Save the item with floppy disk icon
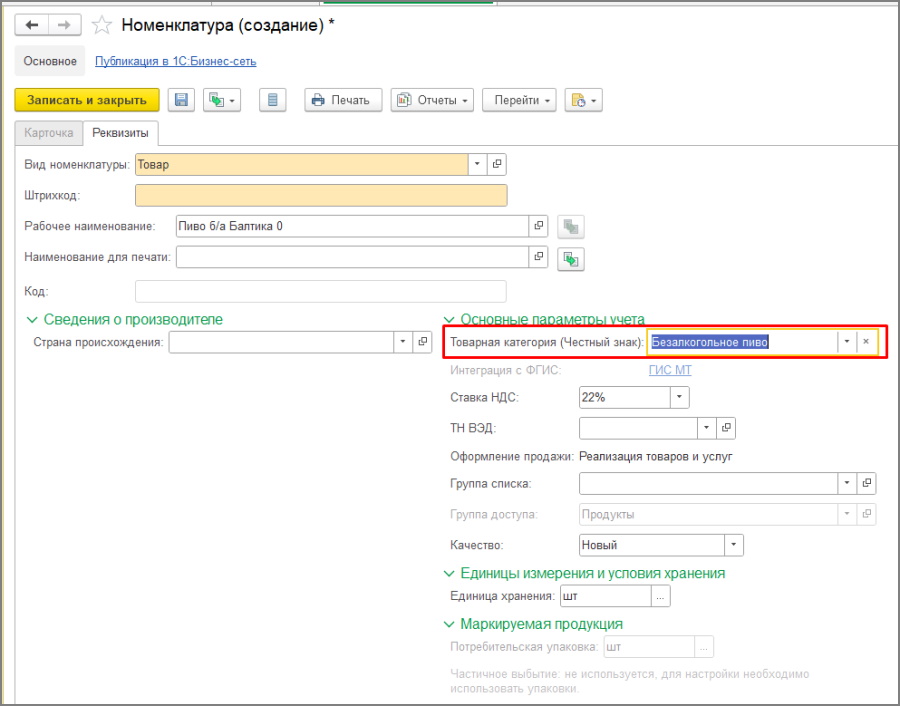Screen dimensions: 900x706 tap(181, 100)
